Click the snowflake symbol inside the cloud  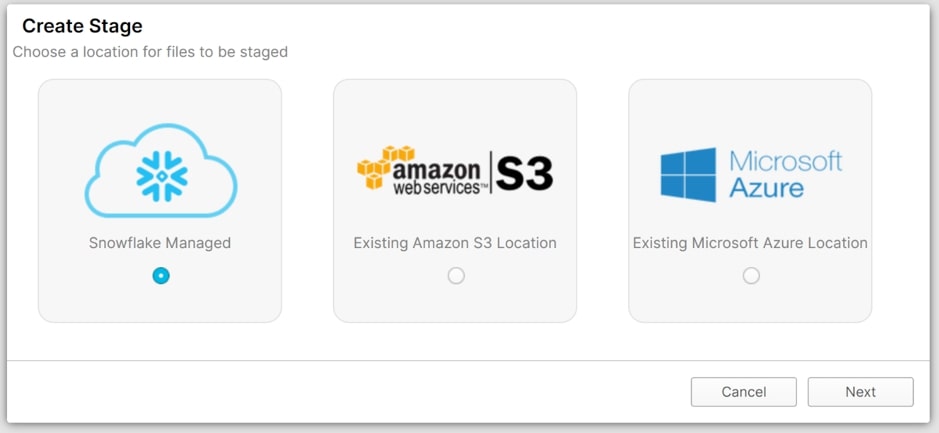162,175
